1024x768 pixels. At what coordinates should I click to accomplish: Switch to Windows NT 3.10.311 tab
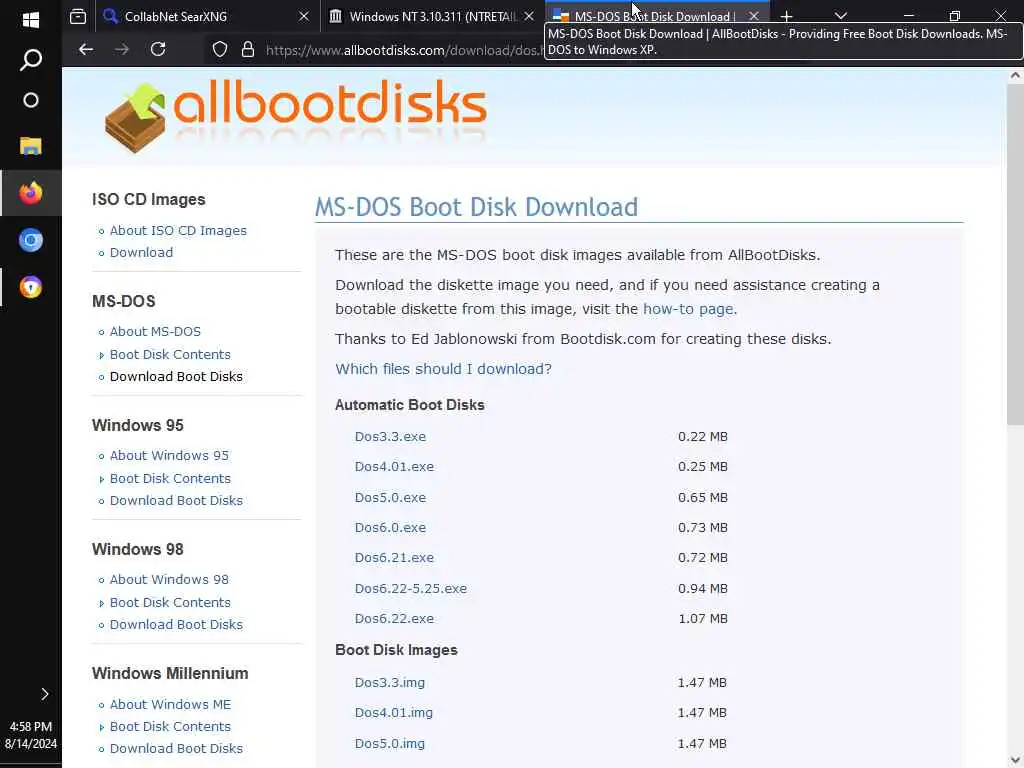(434, 16)
